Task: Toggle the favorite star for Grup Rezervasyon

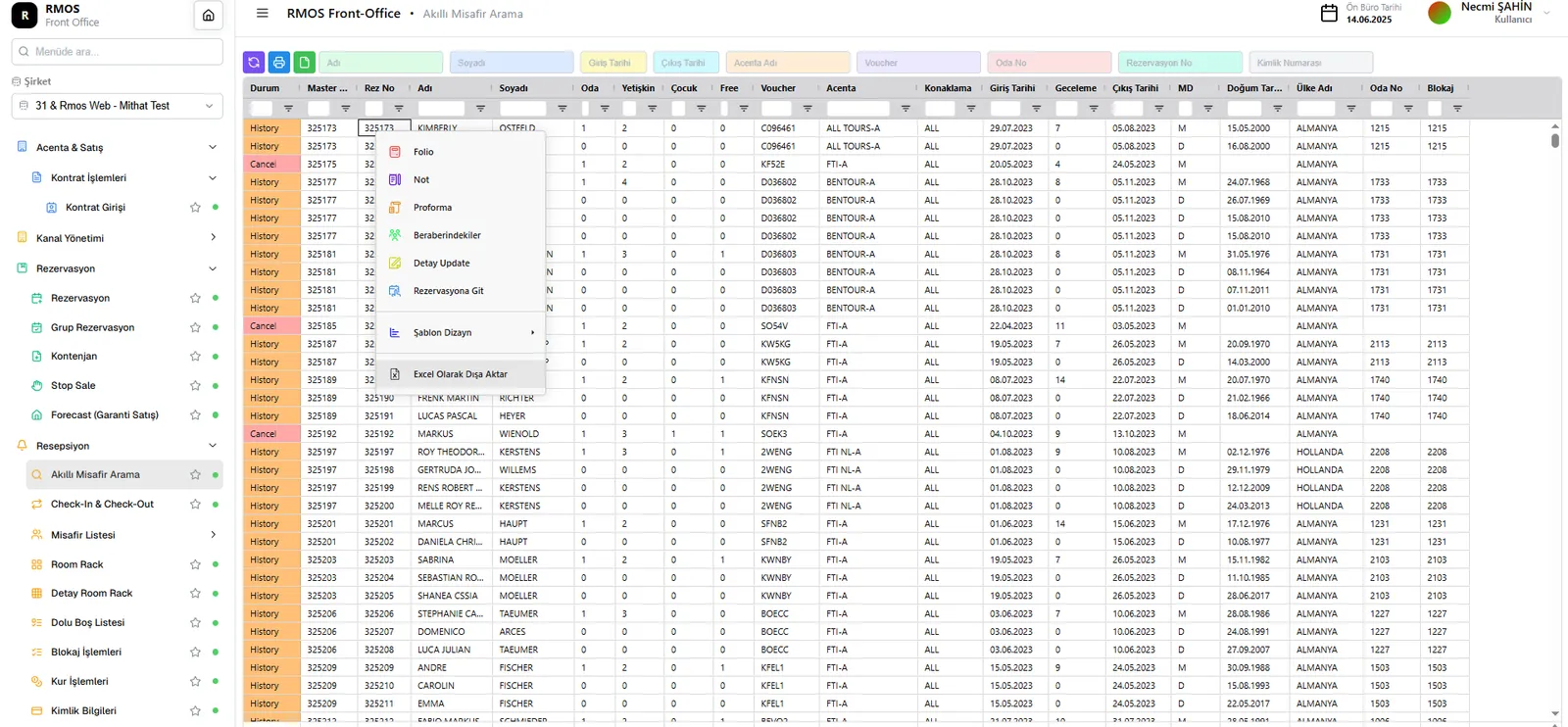Action: pyautogui.click(x=195, y=327)
